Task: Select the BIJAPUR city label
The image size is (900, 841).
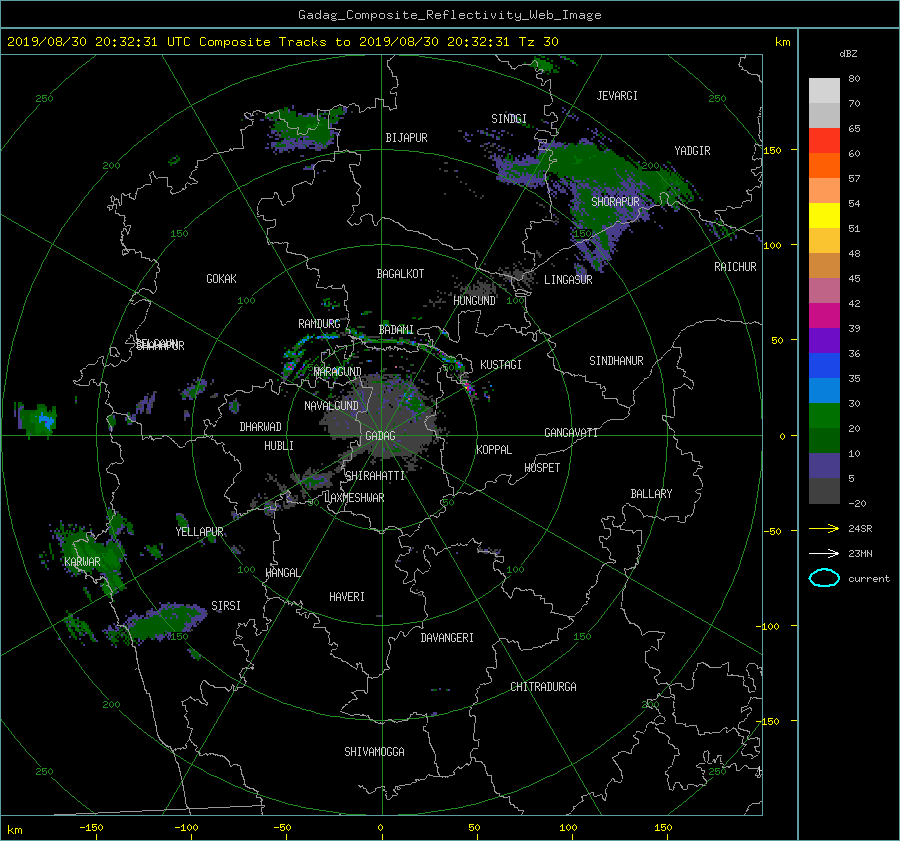Action: 406,138
